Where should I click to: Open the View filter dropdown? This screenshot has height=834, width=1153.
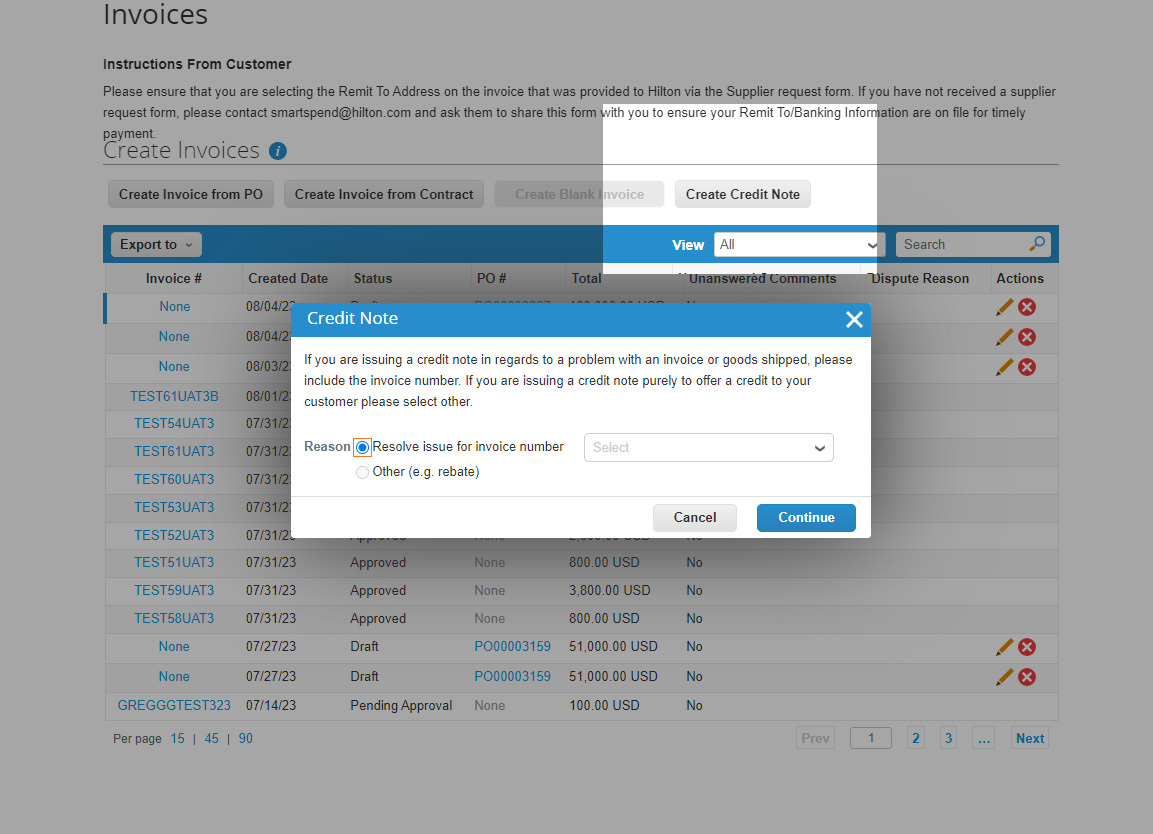(x=798, y=244)
